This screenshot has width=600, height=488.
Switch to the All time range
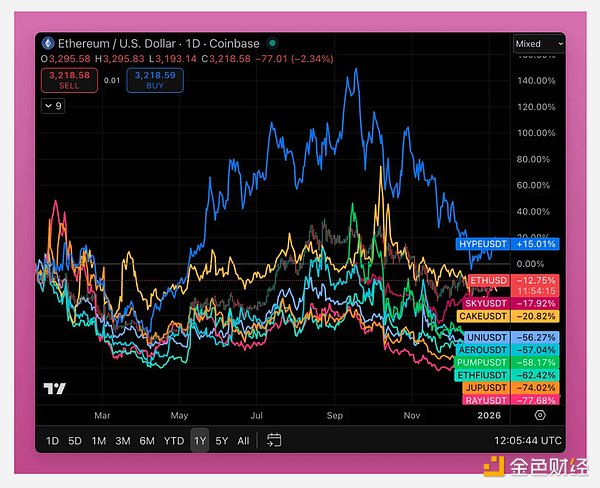243,441
